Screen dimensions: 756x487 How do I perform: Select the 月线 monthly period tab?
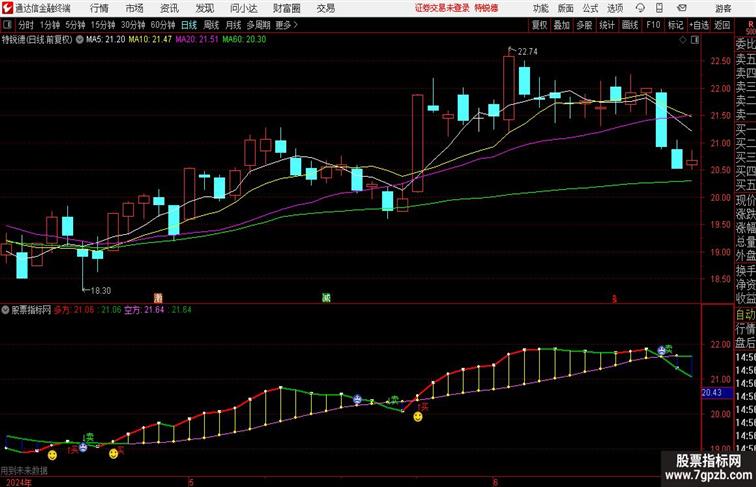[x=233, y=25]
